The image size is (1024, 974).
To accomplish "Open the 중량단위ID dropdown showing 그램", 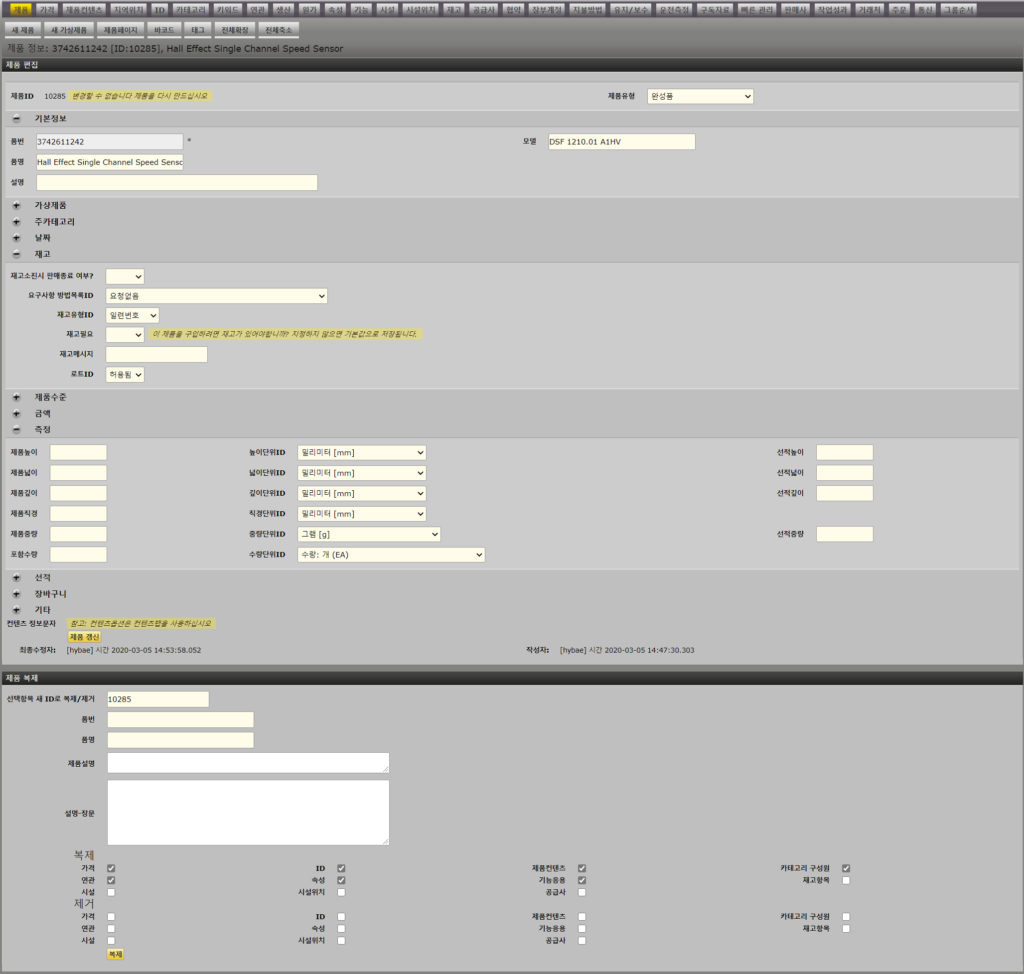I will 369,534.
